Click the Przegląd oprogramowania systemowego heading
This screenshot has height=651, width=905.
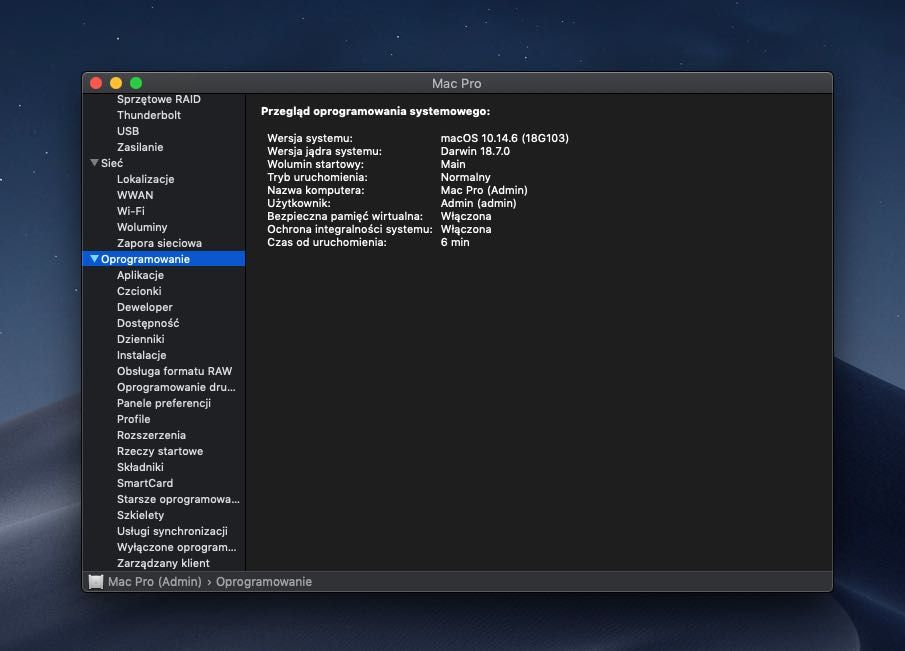point(375,111)
